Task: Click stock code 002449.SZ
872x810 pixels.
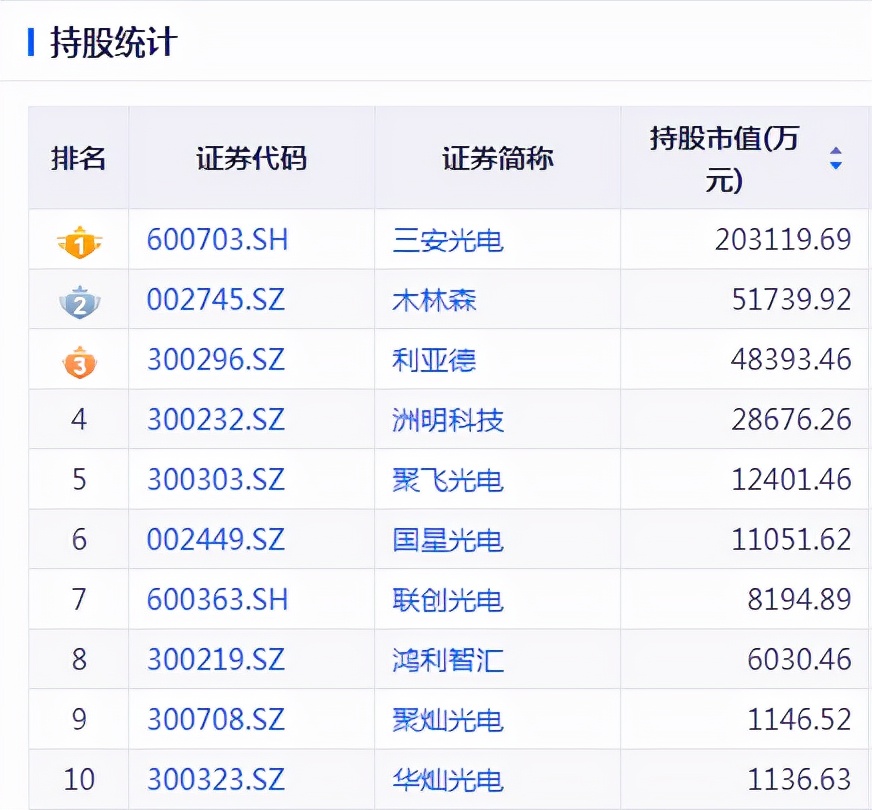Action: [216, 540]
